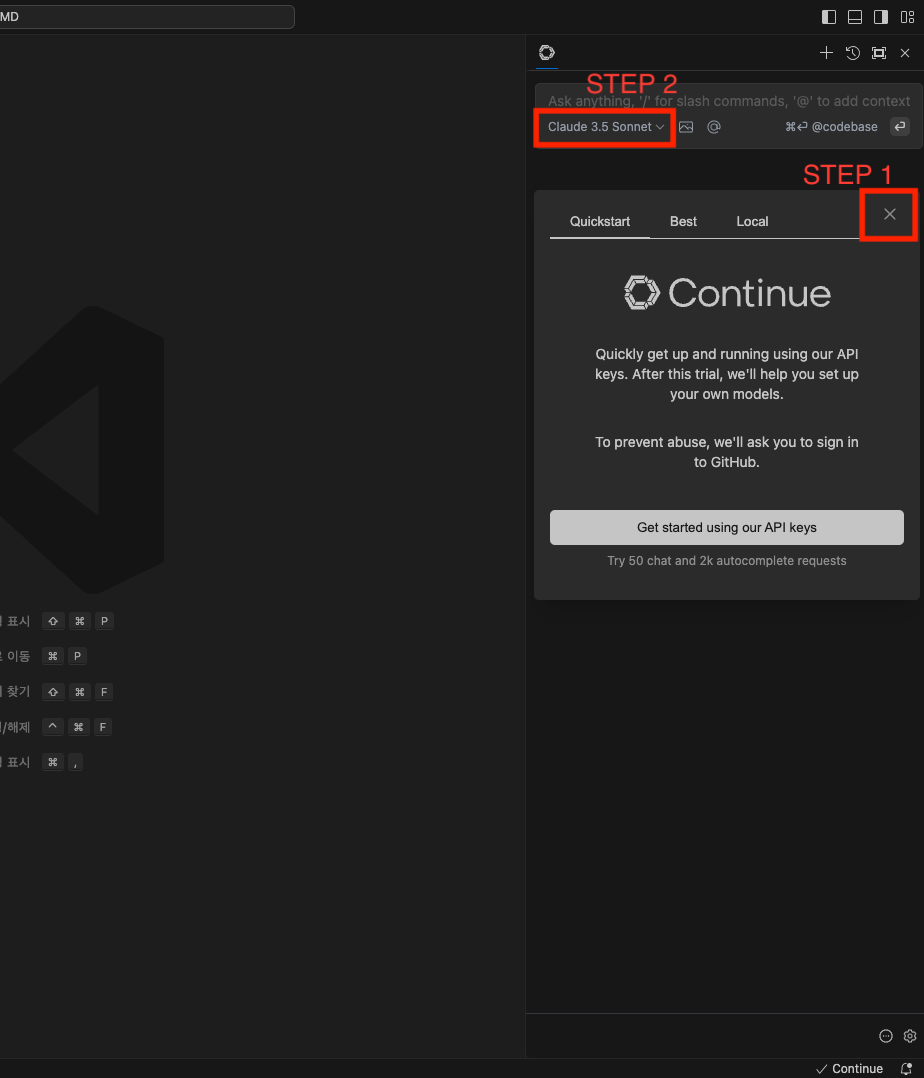
Task: Dismiss the onboarding card with X
Action: pos(890,214)
